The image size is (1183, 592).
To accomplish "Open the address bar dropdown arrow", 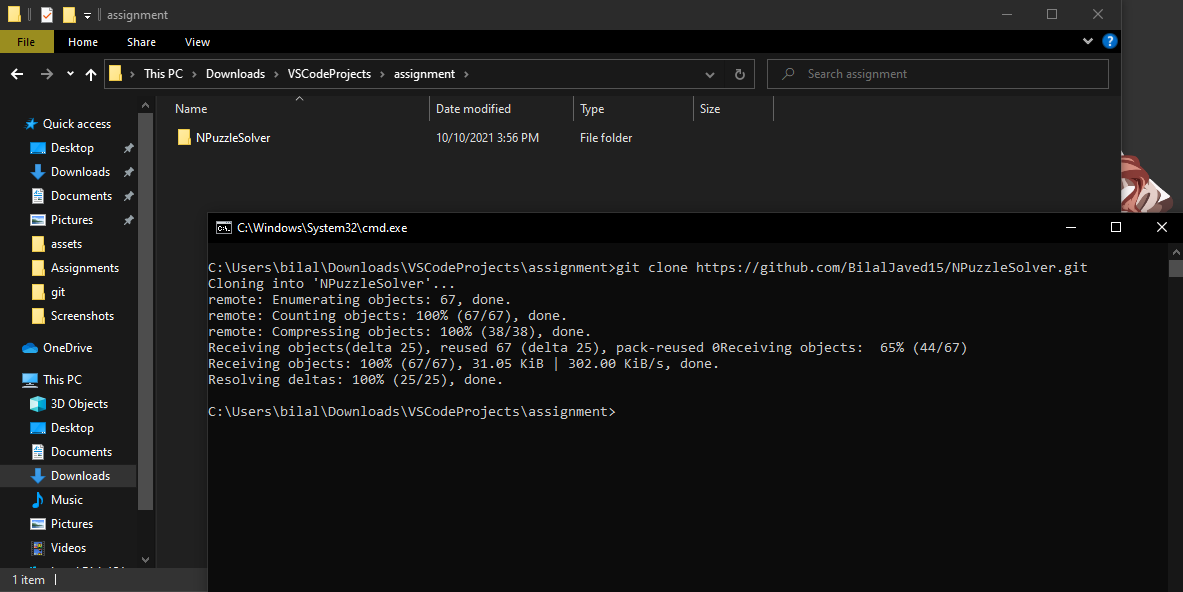I will pos(710,73).
